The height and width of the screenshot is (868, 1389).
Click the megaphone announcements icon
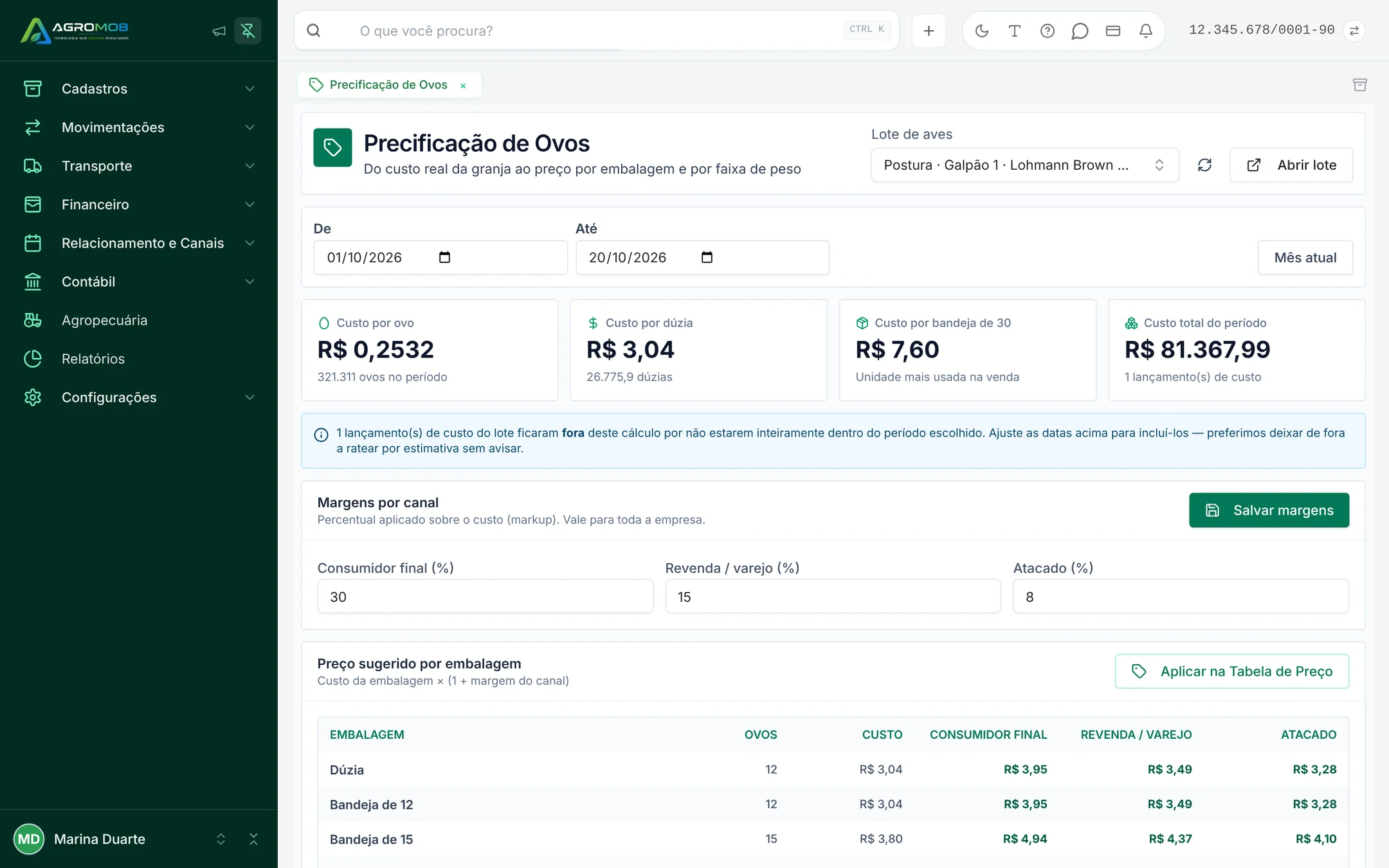(x=219, y=31)
